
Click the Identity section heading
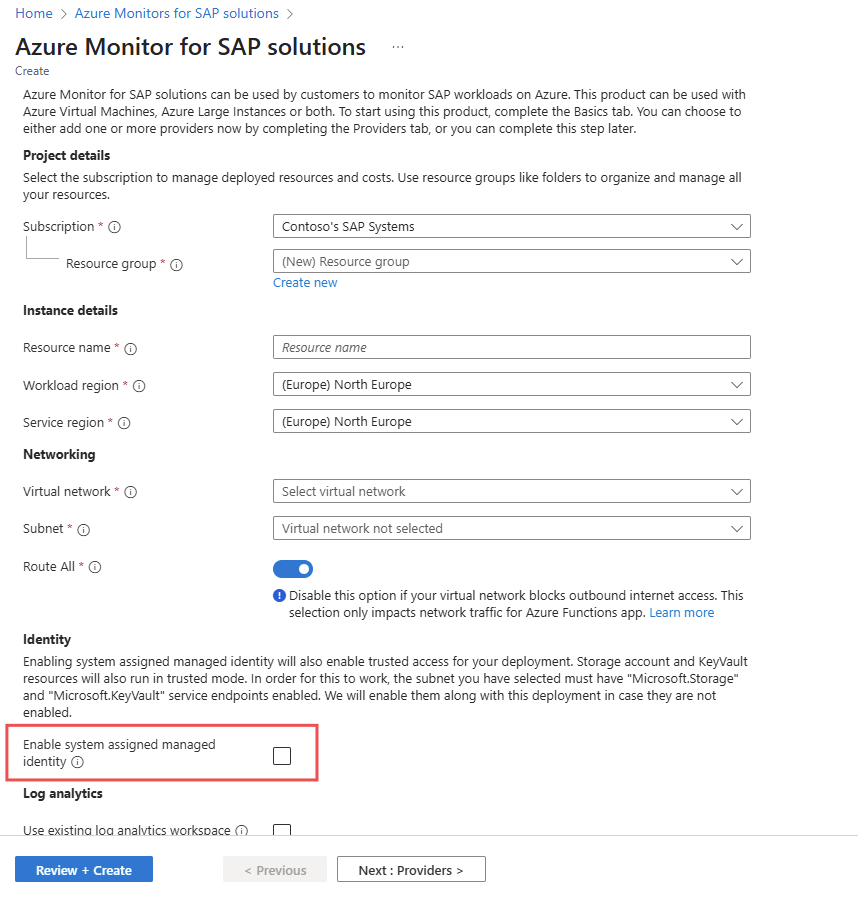coord(47,639)
